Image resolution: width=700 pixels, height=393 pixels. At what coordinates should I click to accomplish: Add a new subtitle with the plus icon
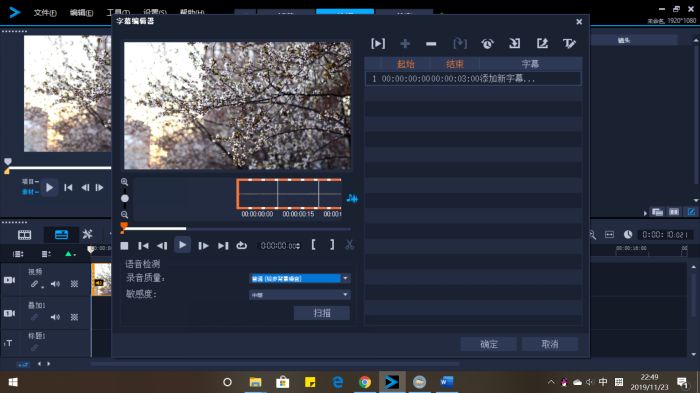click(405, 43)
